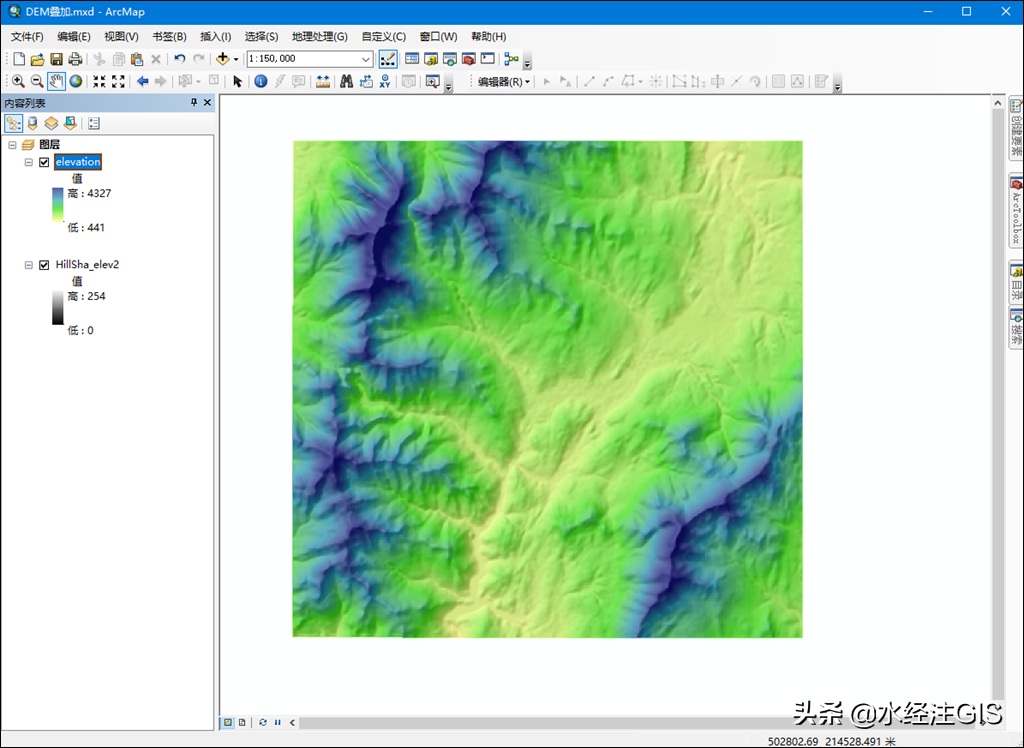Open the 地理处理(G) menu
Image resolution: width=1024 pixels, height=748 pixels.
coord(319,37)
